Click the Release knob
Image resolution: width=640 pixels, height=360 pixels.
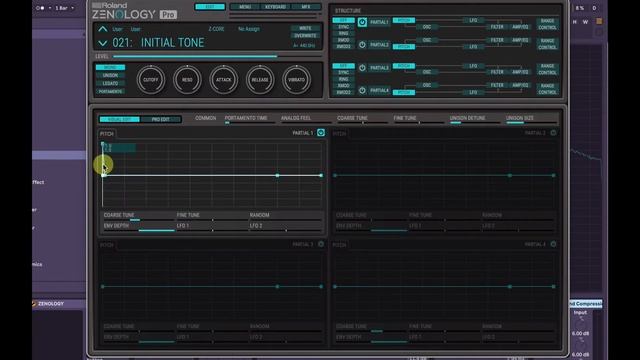click(x=260, y=80)
